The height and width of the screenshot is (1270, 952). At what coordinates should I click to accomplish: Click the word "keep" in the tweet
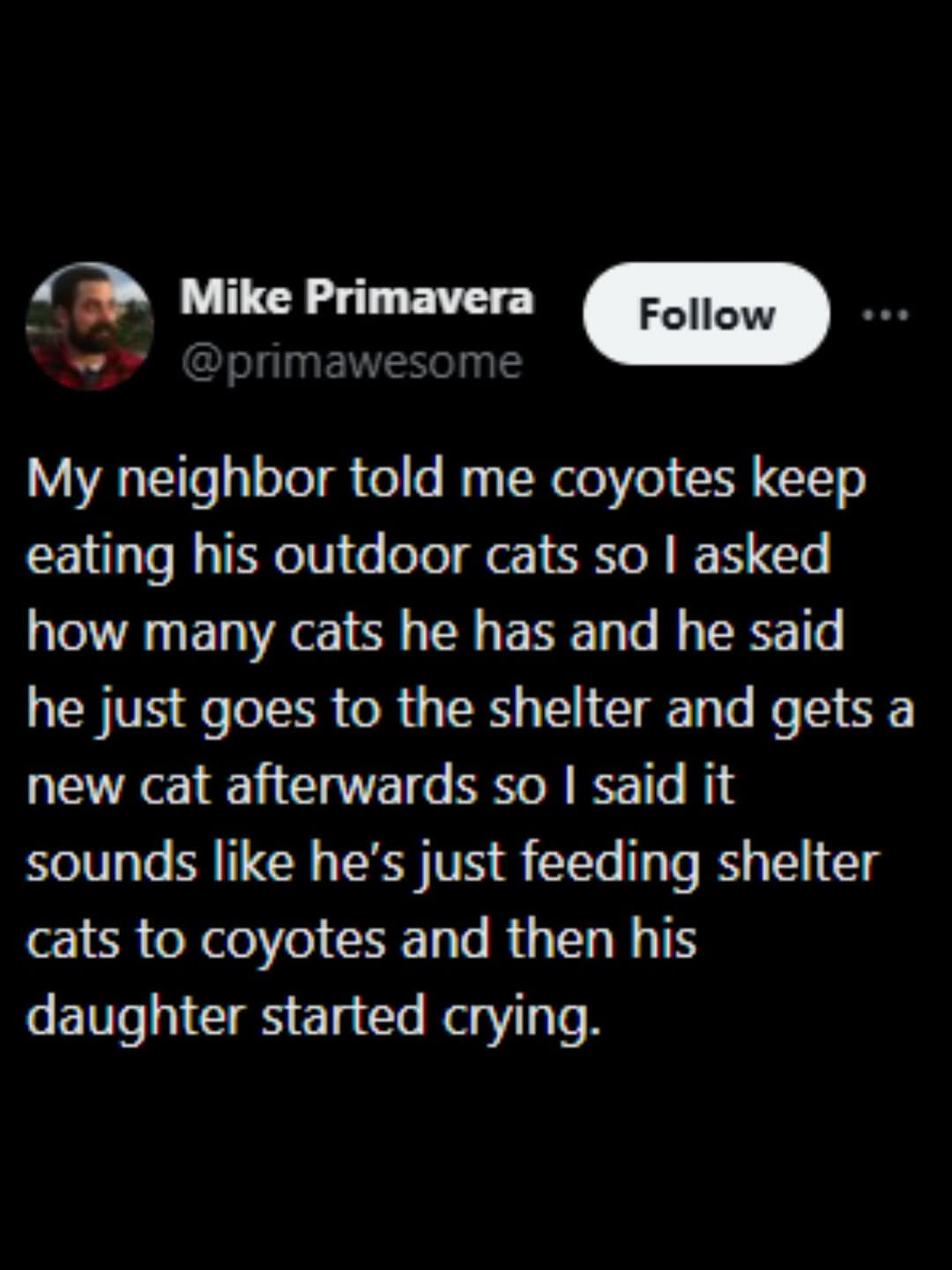(x=808, y=481)
